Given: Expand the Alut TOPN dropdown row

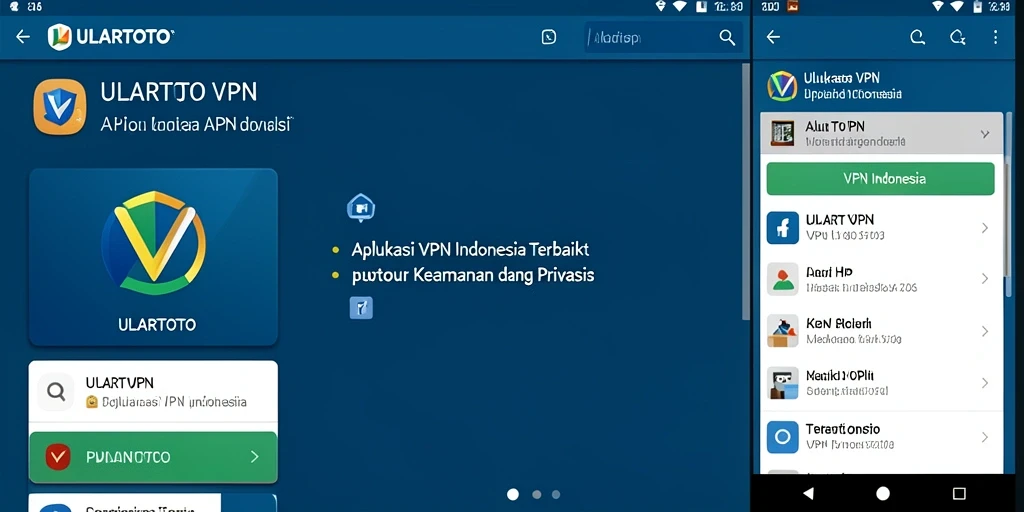Looking at the screenshot, I should 882,133.
